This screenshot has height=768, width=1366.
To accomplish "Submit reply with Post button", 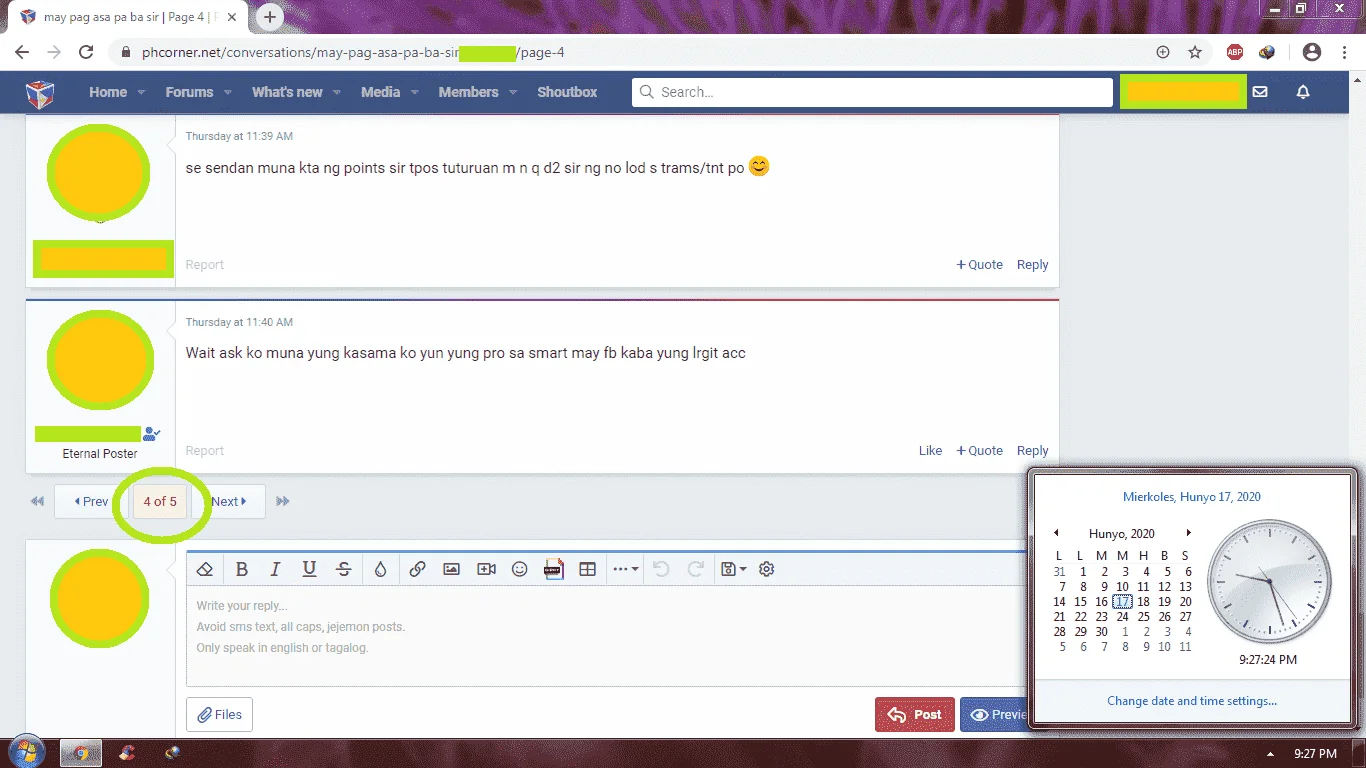I will click(915, 715).
